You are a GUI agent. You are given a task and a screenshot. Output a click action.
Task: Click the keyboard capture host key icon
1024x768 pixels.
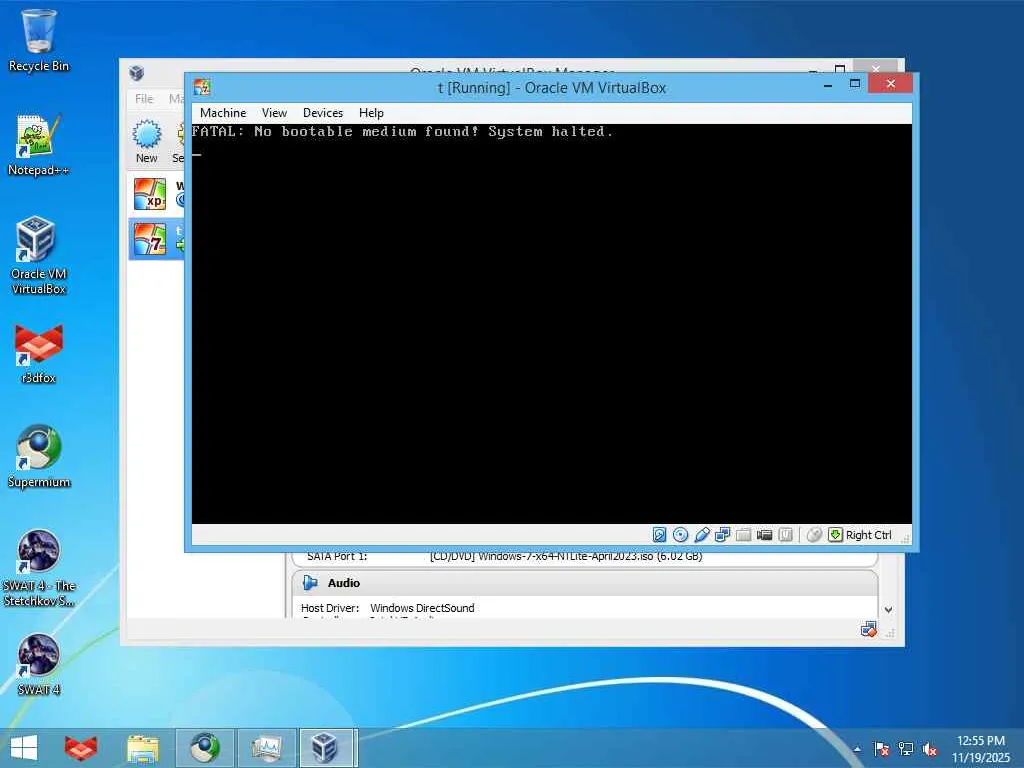tap(835, 535)
